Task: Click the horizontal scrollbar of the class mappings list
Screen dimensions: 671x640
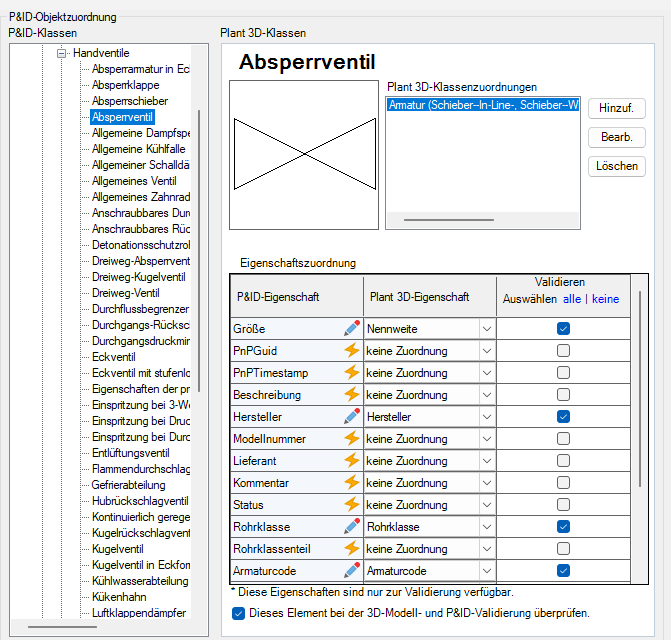Action: (x=449, y=220)
